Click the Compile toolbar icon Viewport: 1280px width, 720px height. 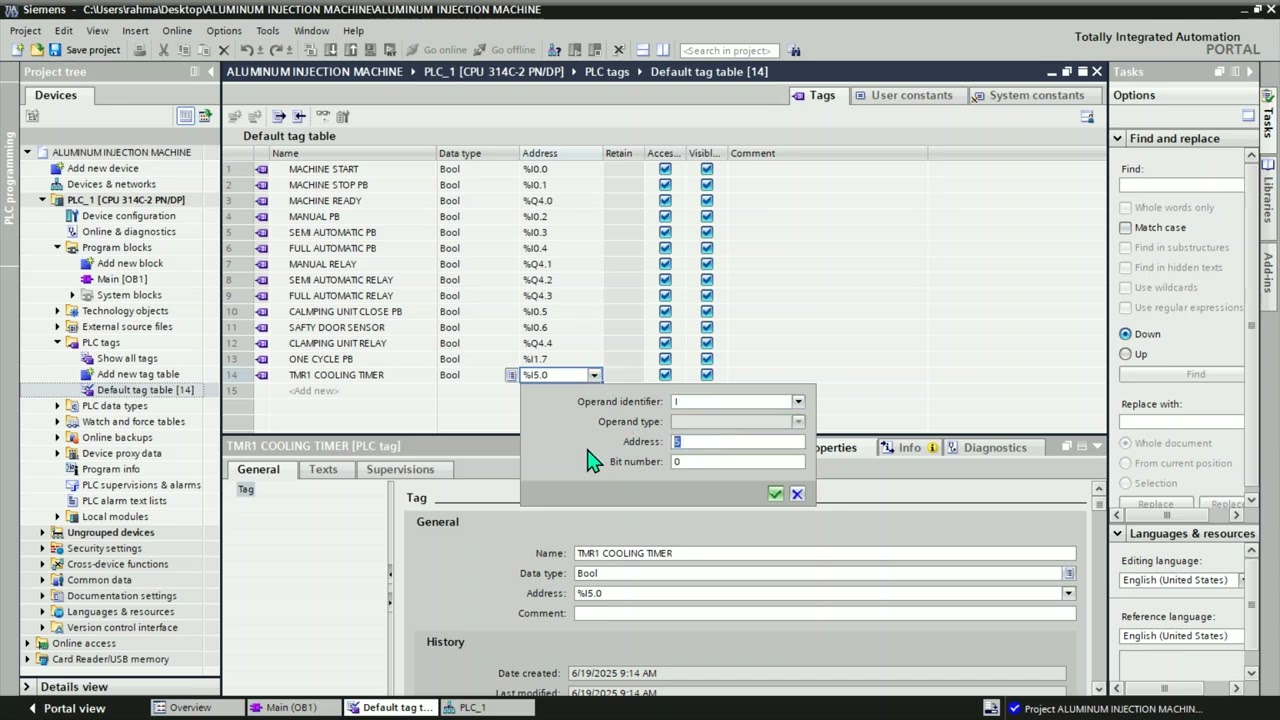(x=310, y=50)
